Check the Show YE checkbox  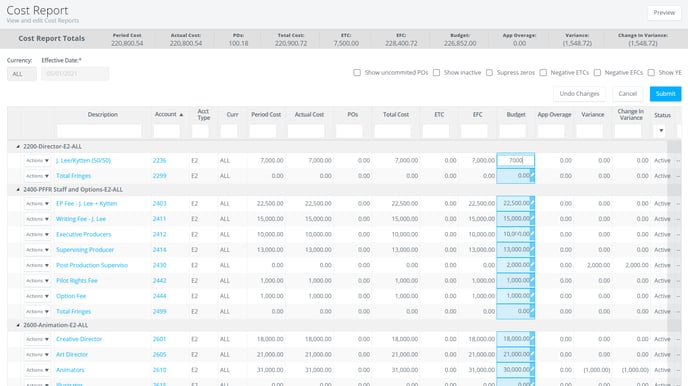click(x=651, y=72)
